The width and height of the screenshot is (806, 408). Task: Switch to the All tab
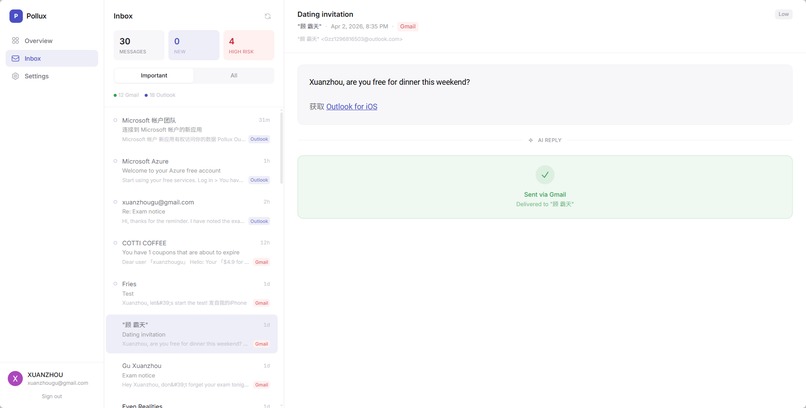click(x=234, y=76)
